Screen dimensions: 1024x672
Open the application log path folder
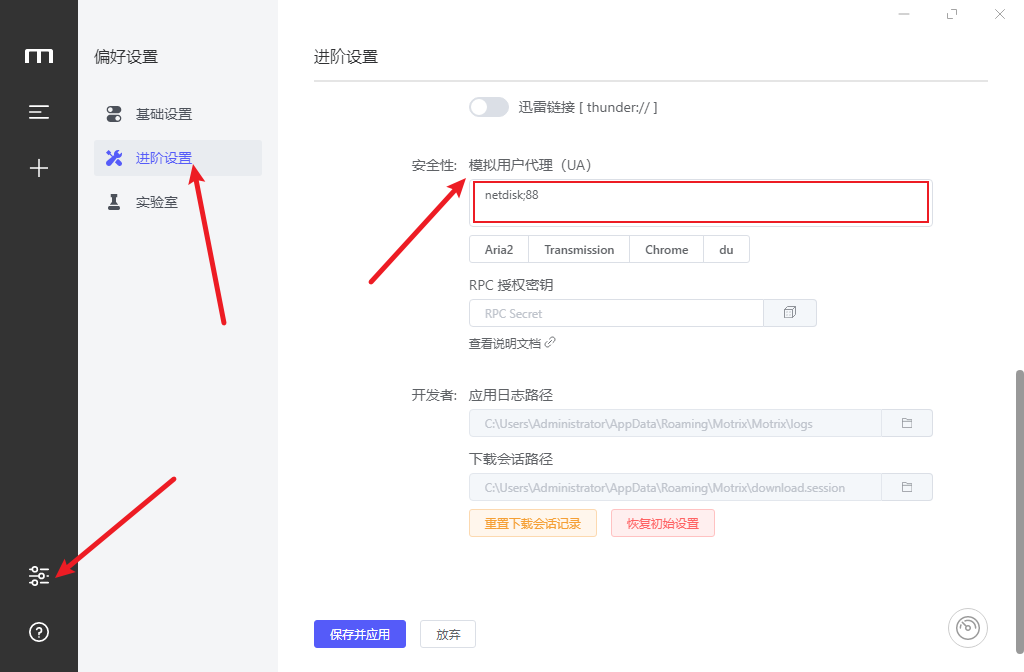907,423
